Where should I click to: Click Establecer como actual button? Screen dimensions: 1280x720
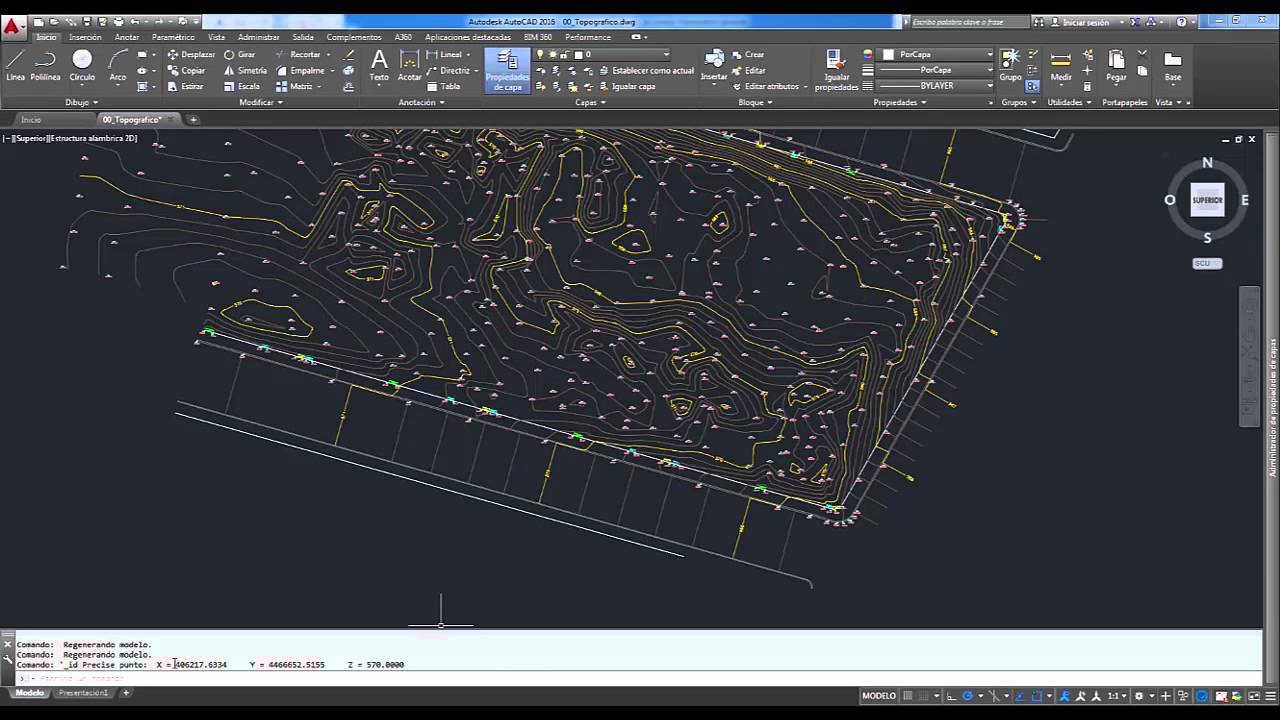point(645,70)
